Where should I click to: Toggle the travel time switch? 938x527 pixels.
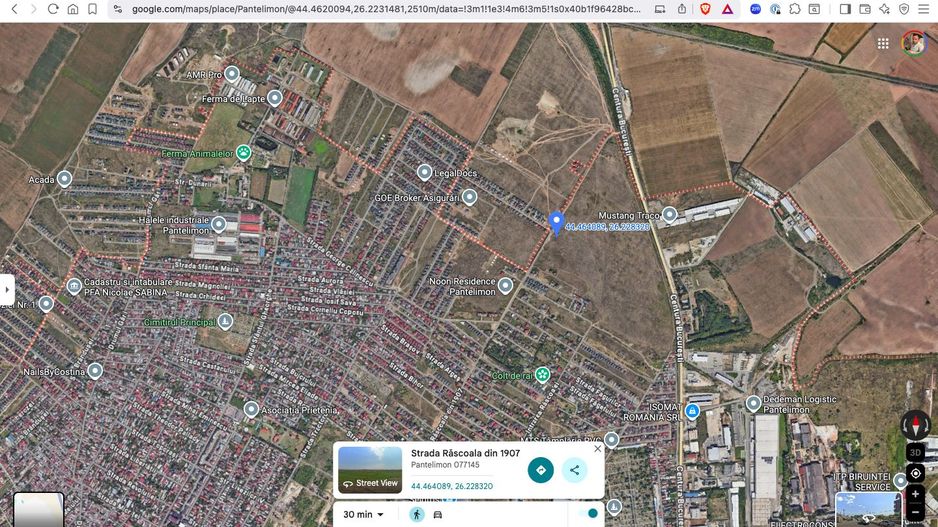click(x=589, y=513)
